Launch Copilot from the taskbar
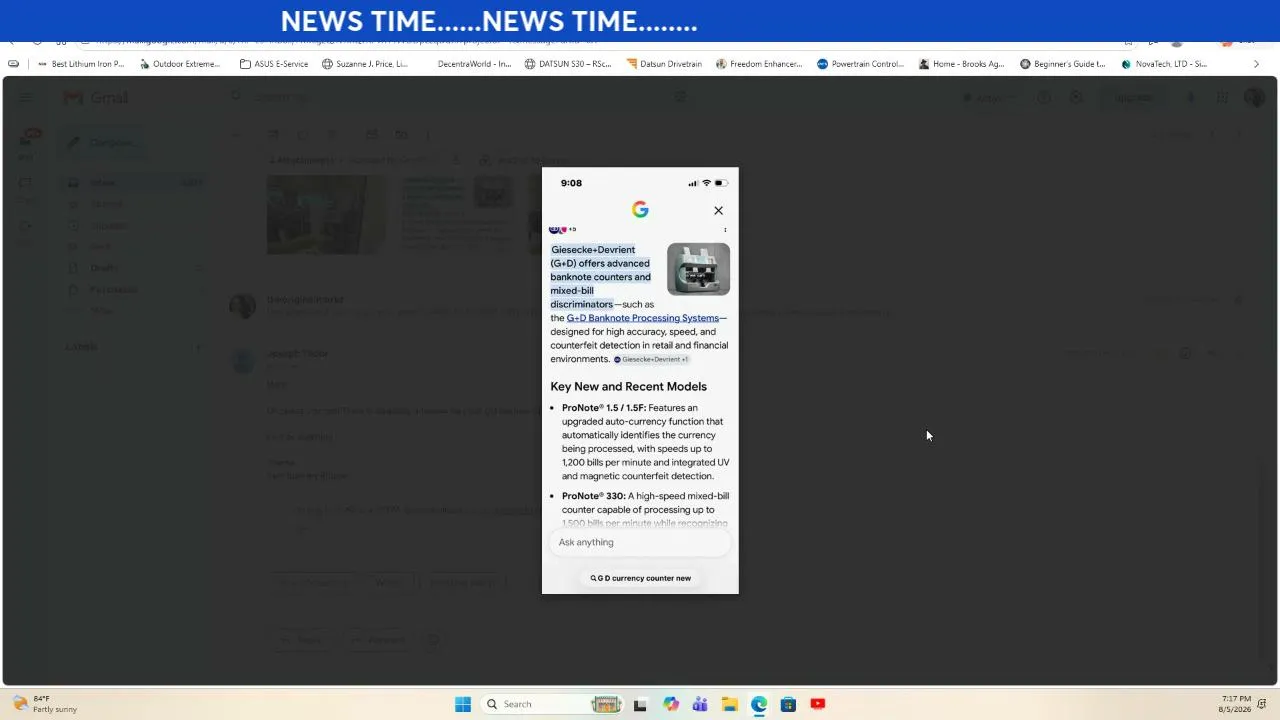 click(x=671, y=704)
